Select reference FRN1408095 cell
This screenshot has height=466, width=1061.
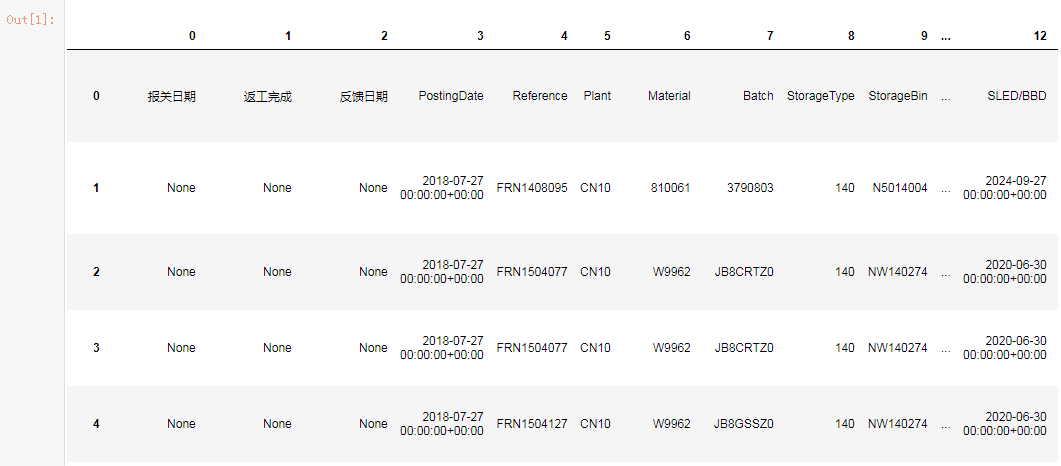click(x=532, y=188)
